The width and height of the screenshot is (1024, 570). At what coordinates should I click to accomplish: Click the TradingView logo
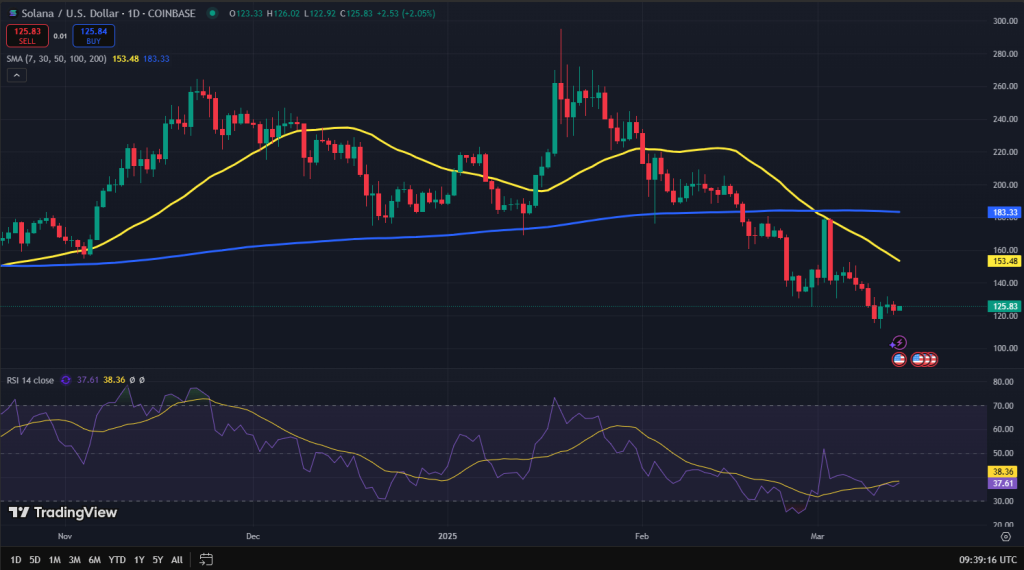pos(63,513)
